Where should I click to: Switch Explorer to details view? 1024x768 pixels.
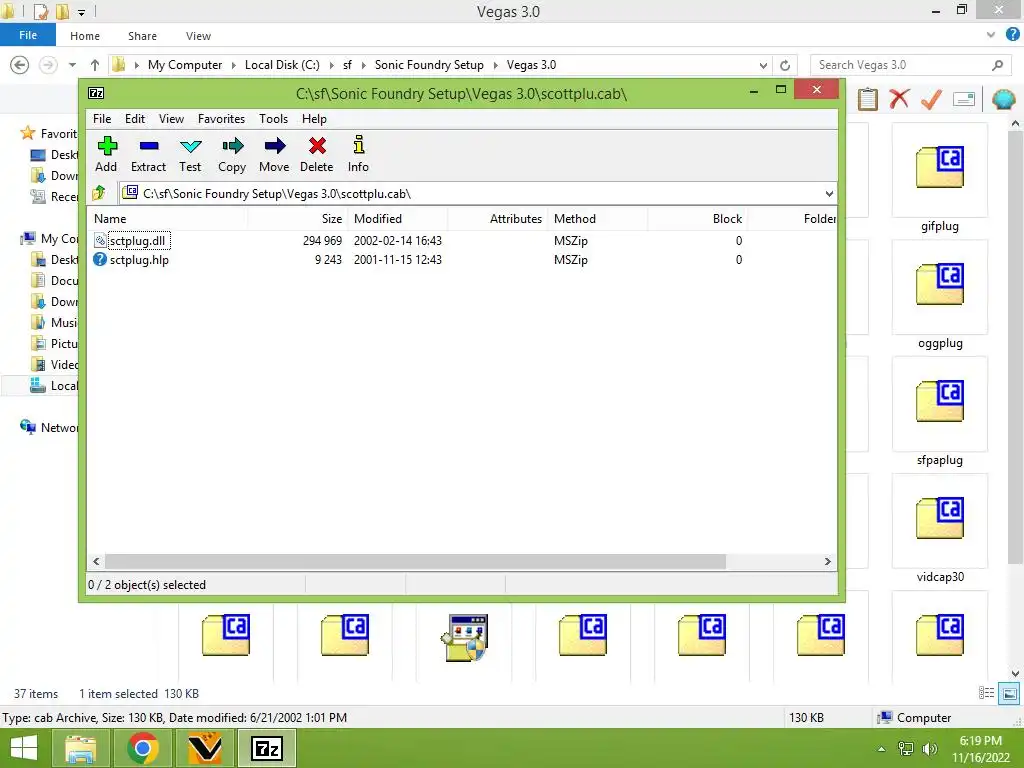tap(986, 694)
